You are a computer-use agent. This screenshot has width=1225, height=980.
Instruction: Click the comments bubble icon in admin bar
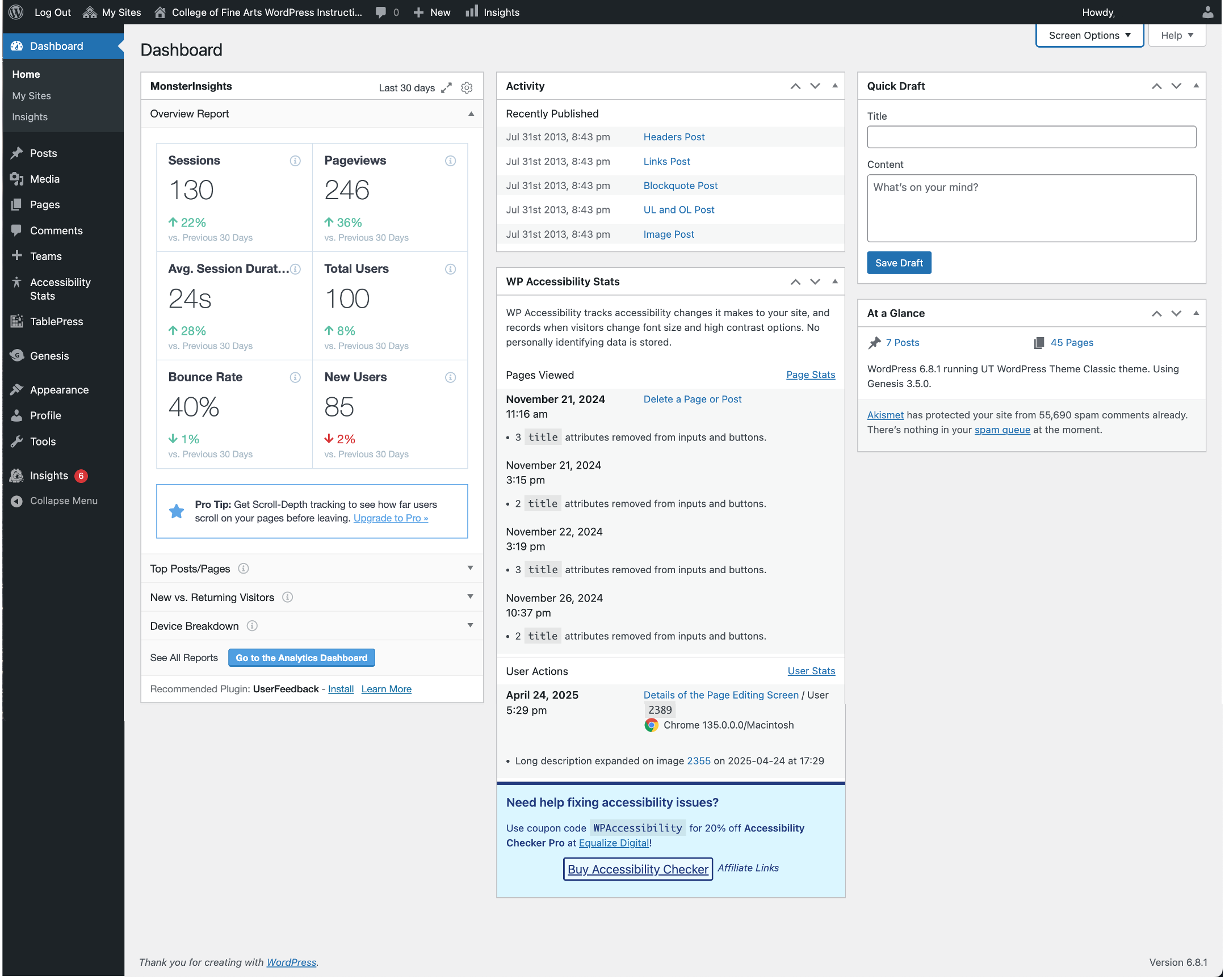click(380, 11)
